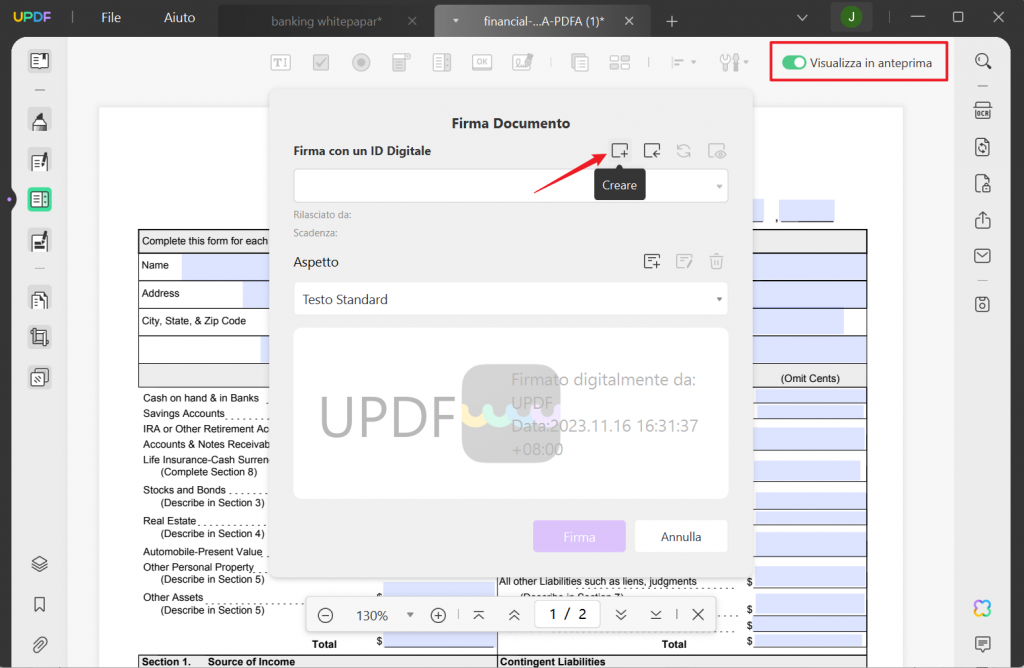Open the Protect PDF tool in sidebar
The height and width of the screenshot is (668, 1024).
click(982, 183)
